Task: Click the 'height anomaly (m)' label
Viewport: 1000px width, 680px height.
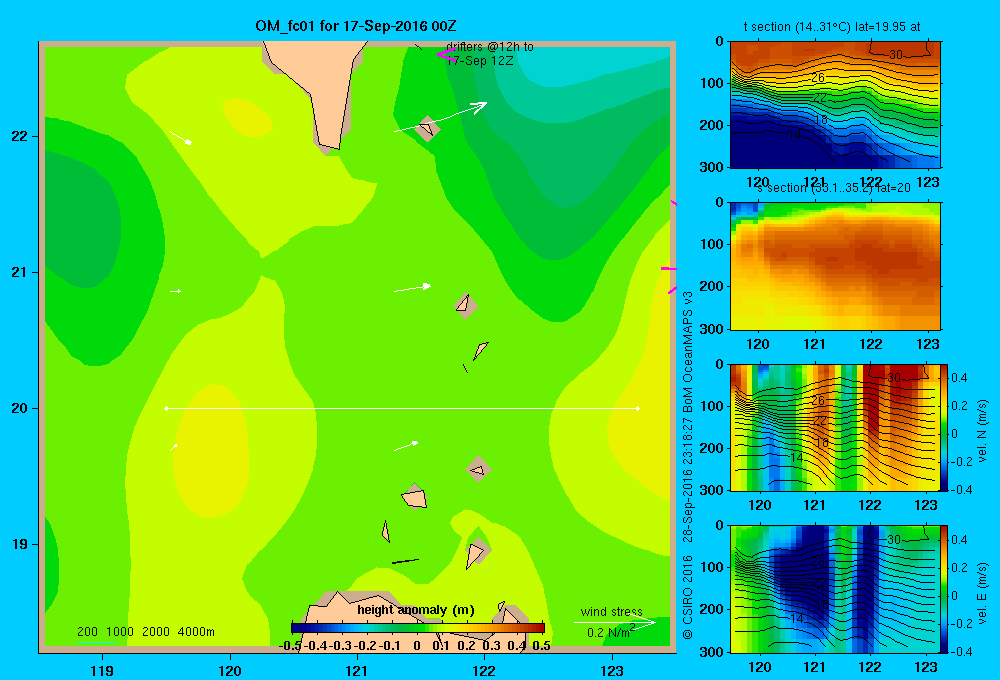Action: (416, 610)
